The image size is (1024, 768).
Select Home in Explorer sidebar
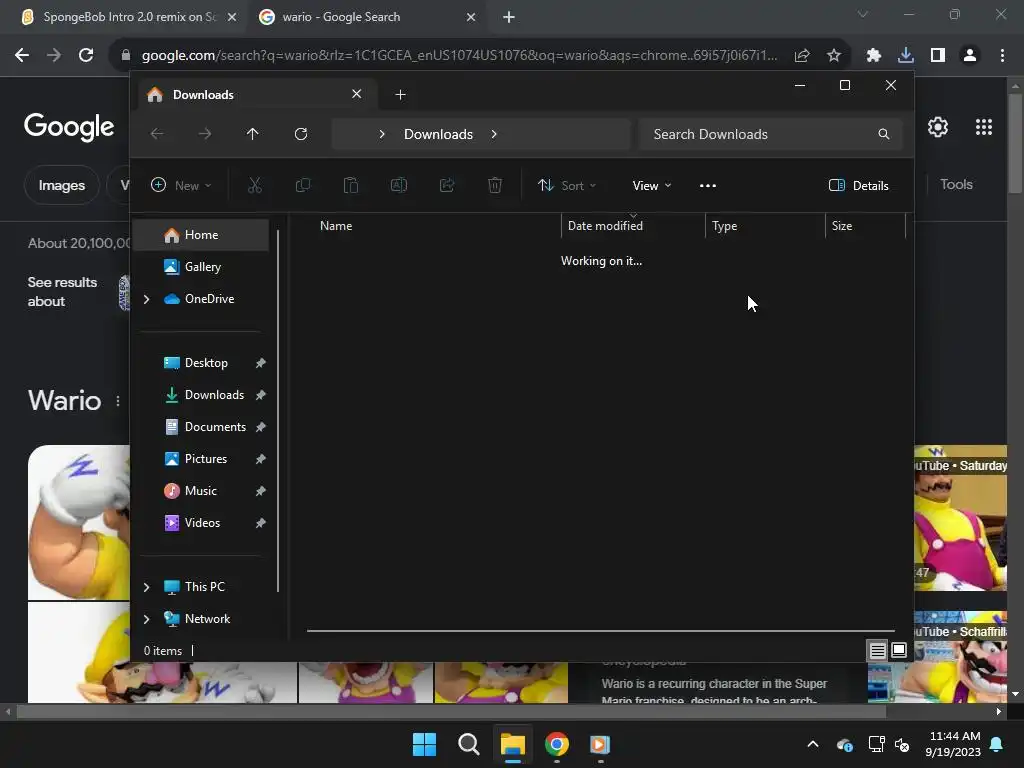201,235
